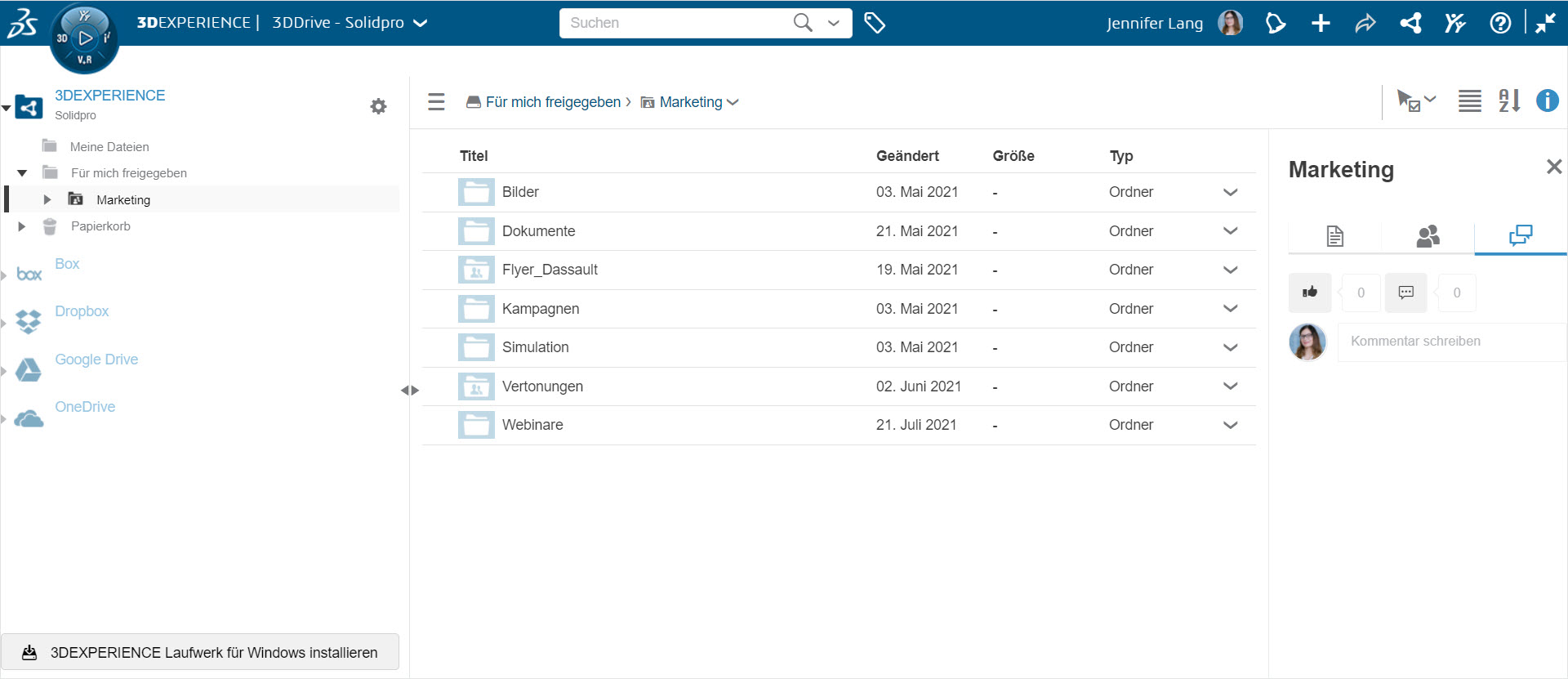The image size is (1568, 679).
Task: Open the Simulation folder
Action: point(535,347)
